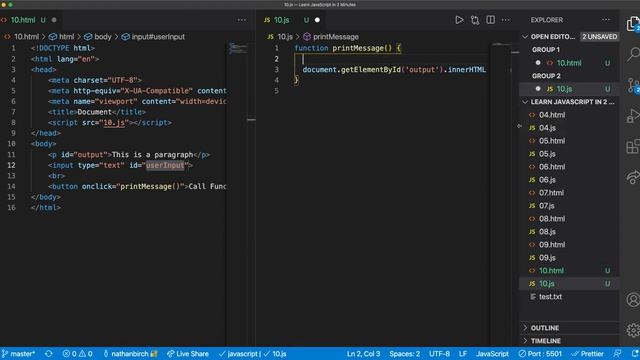Open 09.js in the file explorer
This screenshot has width=640, height=360.
[569, 258]
